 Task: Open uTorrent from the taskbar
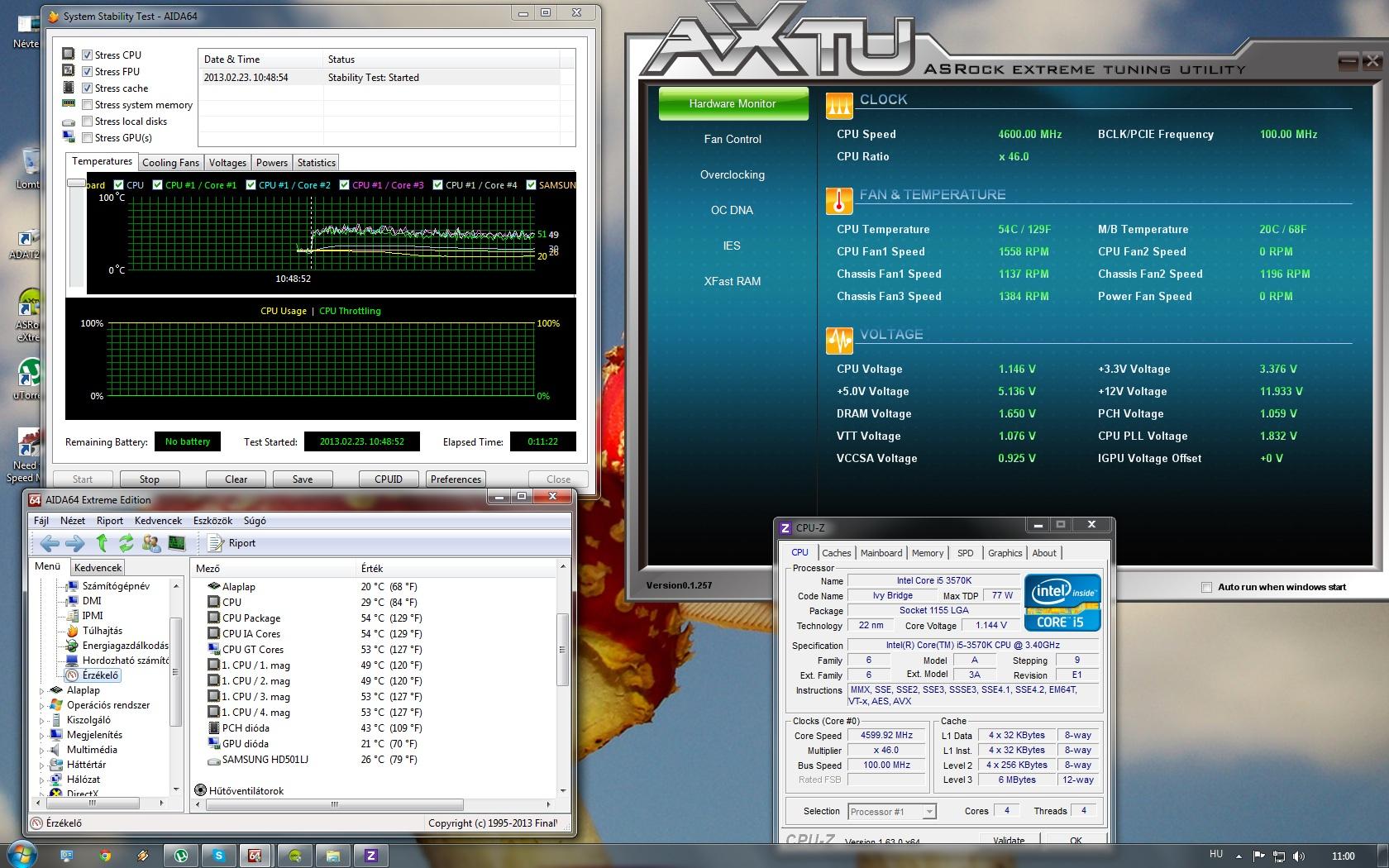pos(181,856)
